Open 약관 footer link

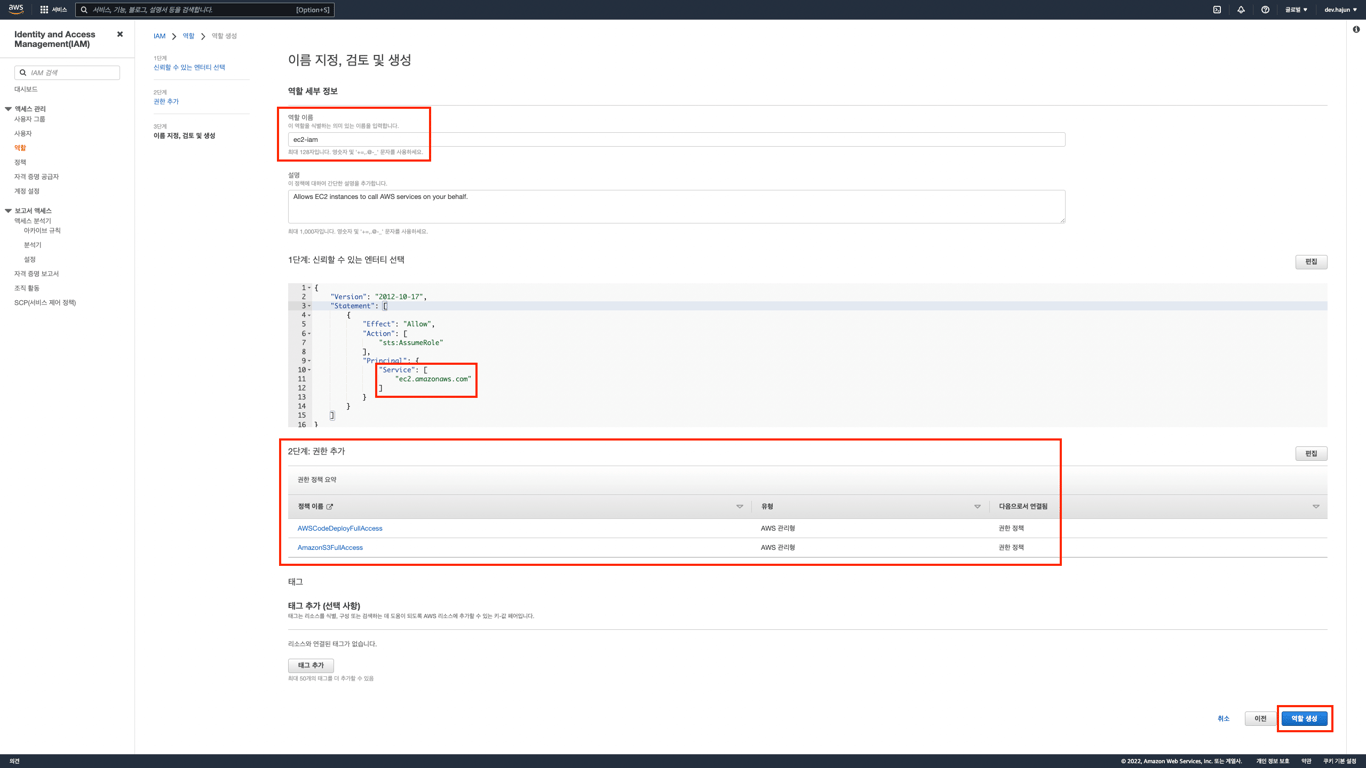click(x=1306, y=761)
